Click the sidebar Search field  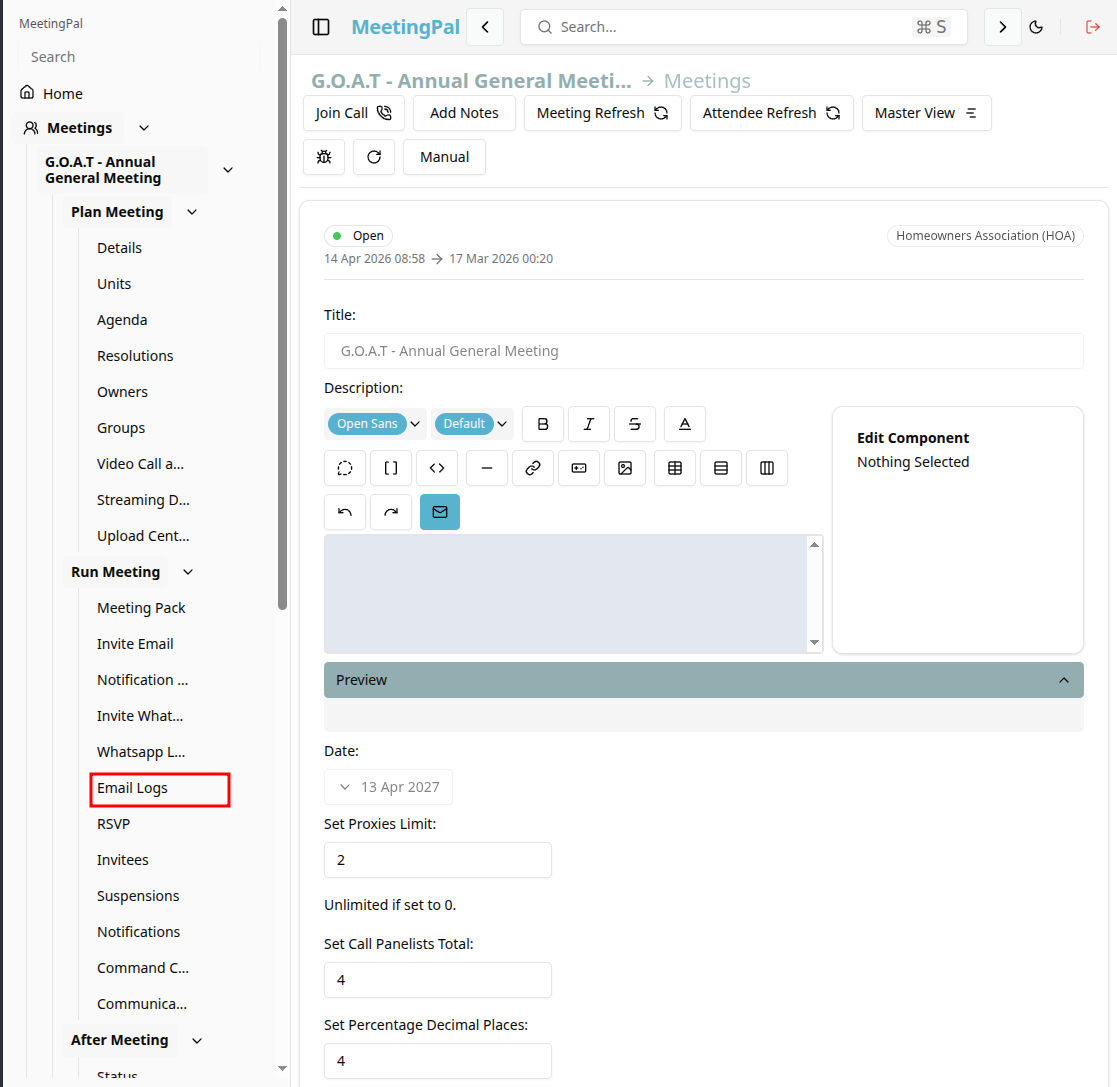click(x=138, y=57)
